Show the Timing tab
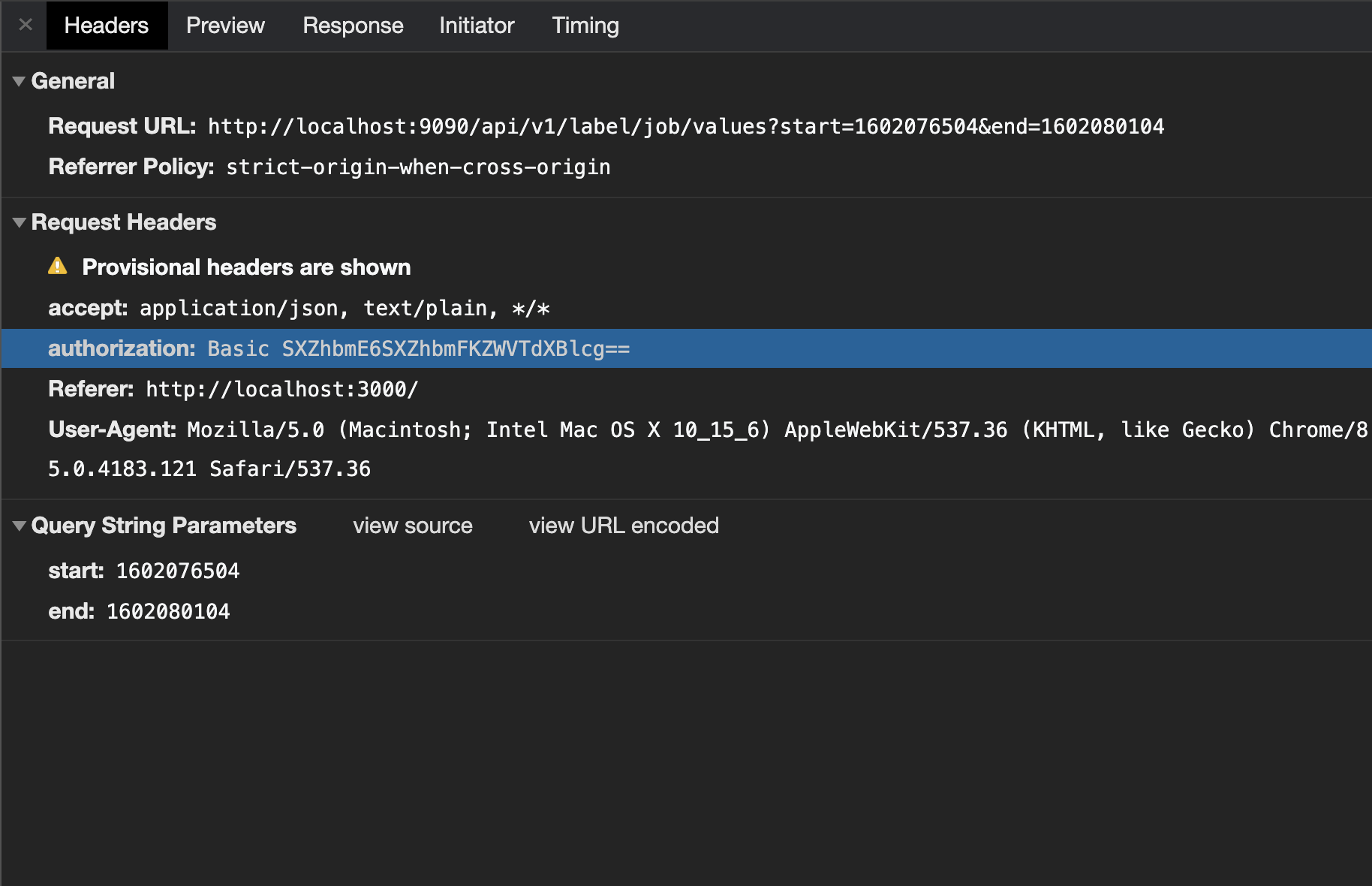 pos(585,26)
